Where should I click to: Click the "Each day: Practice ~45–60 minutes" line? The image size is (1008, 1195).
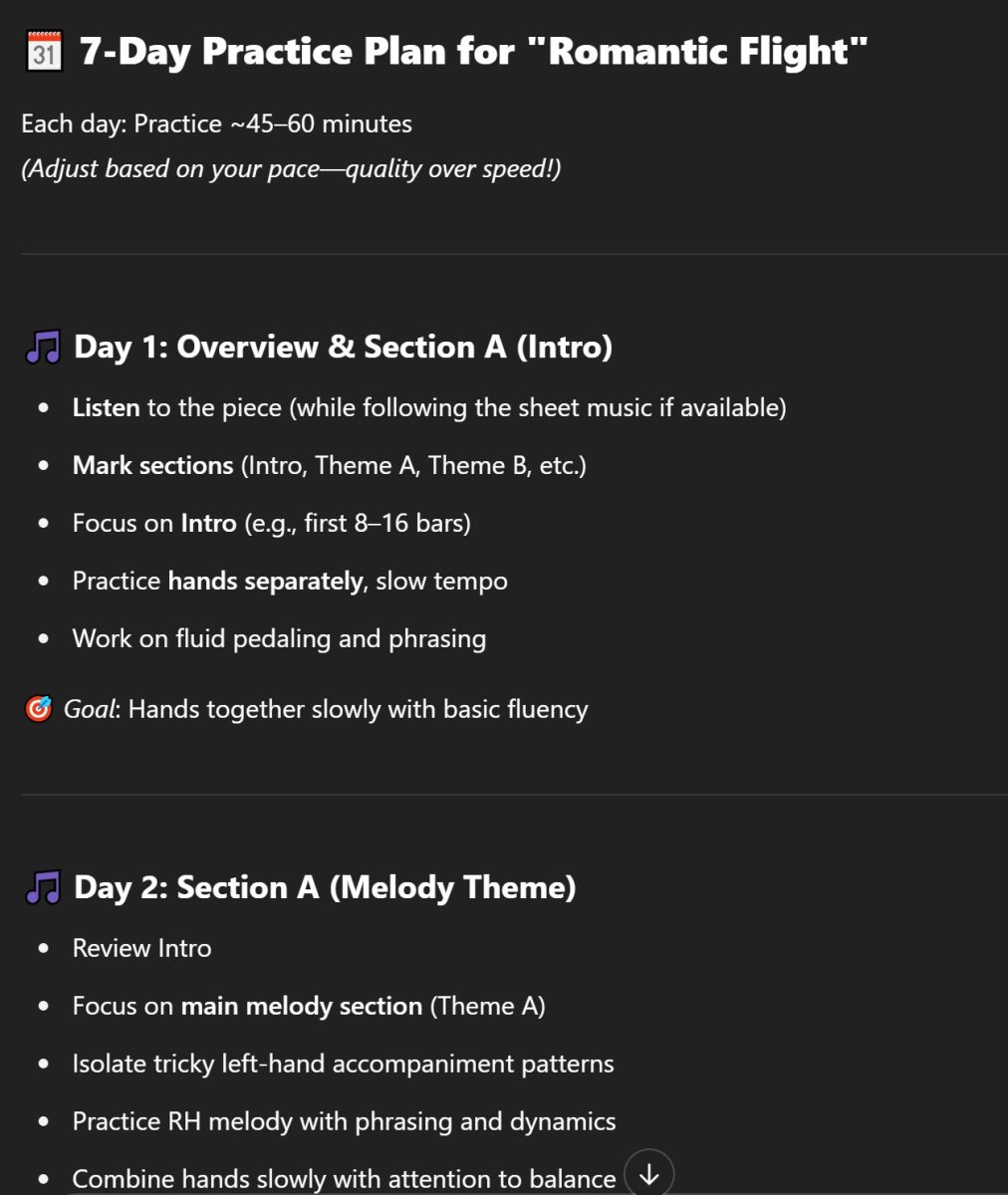point(216,124)
